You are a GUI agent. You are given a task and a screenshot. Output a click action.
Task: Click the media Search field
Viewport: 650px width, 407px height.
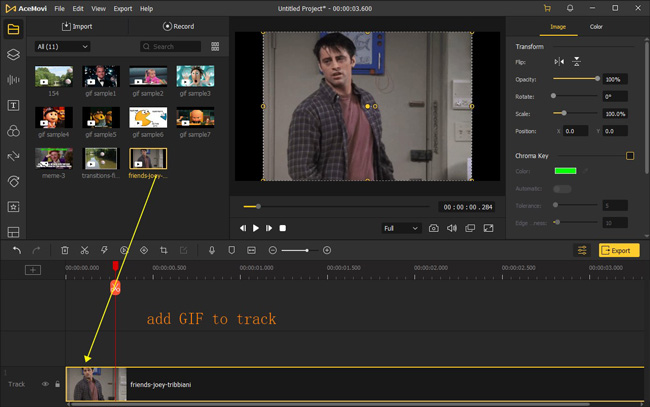[x=170, y=46]
